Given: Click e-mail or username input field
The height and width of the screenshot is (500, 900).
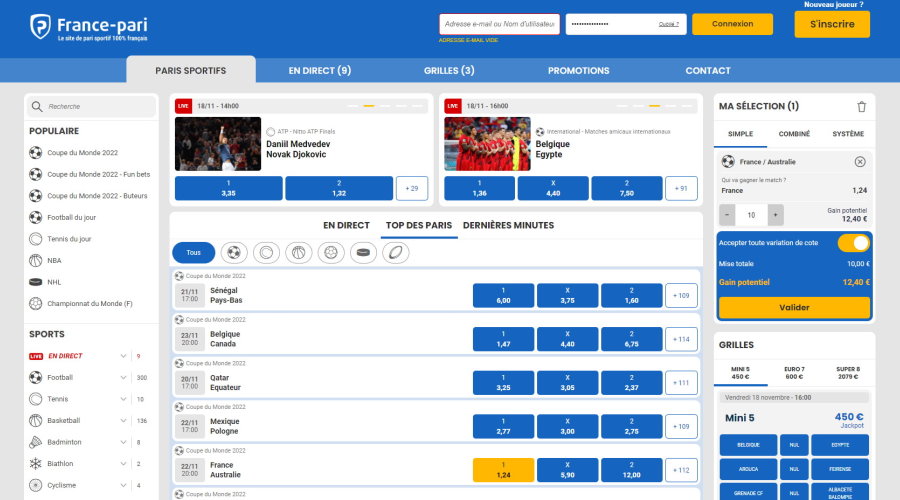Looking at the screenshot, I should tap(499, 24).
